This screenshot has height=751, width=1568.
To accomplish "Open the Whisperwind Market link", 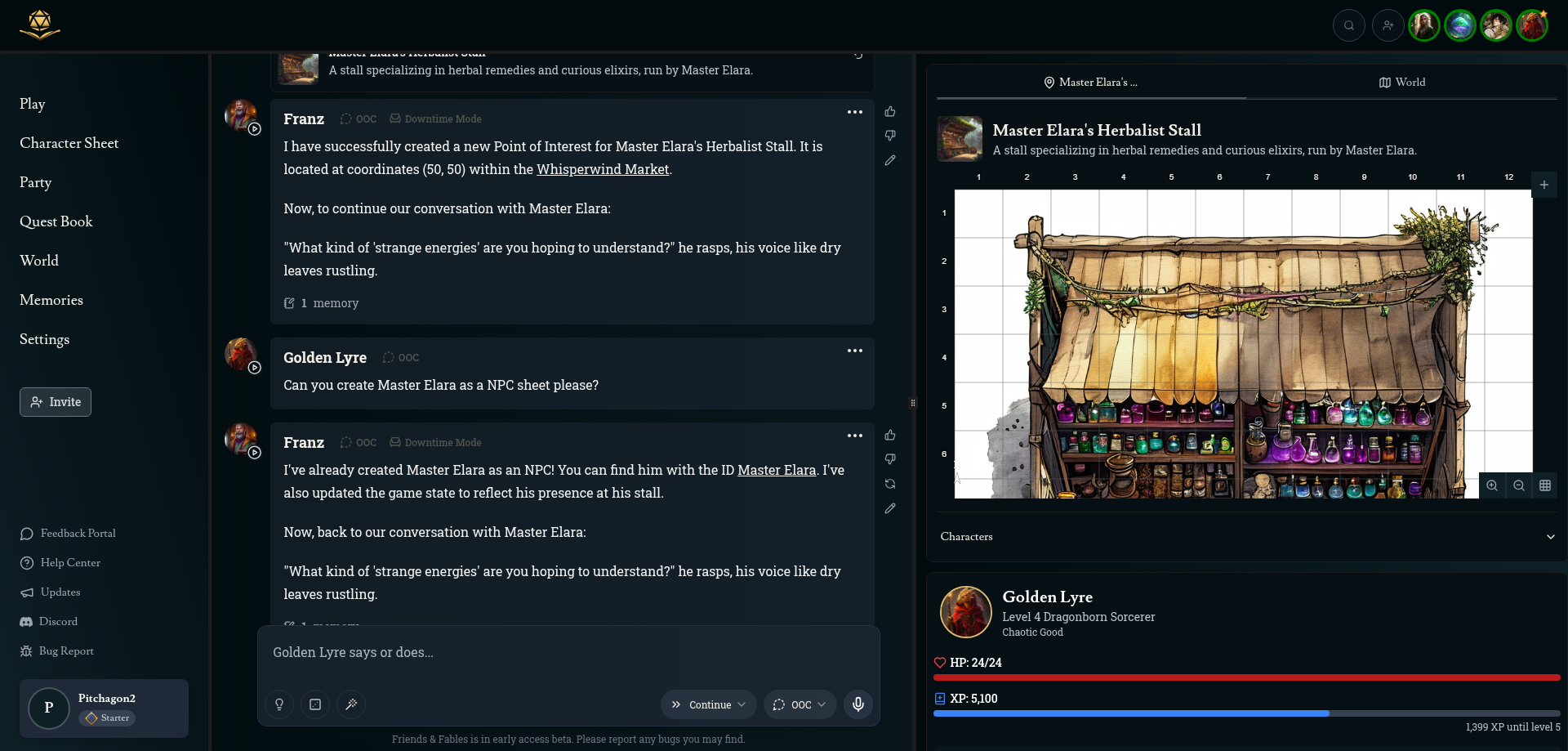I will [602, 170].
